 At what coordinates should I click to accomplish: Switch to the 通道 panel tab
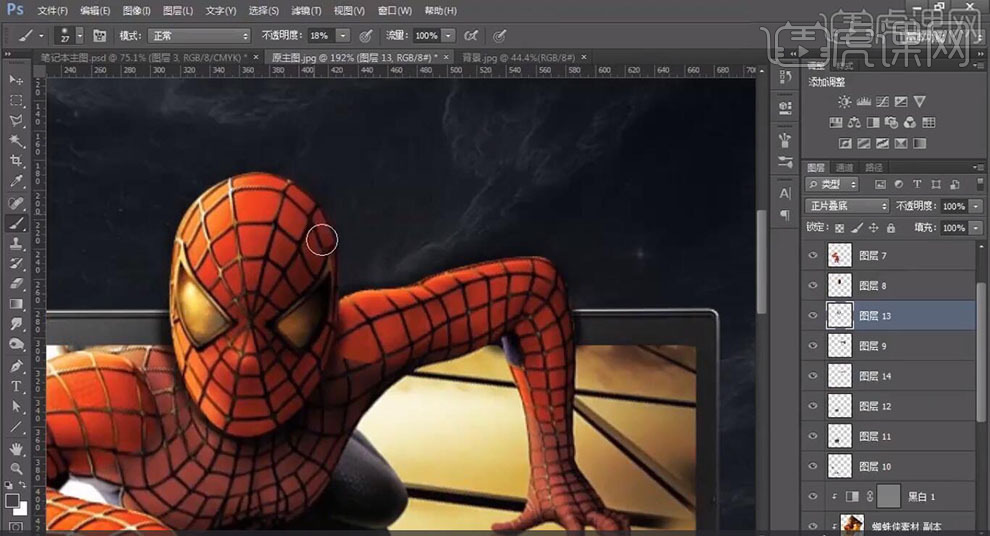pyautogui.click(x=845, y=167)
